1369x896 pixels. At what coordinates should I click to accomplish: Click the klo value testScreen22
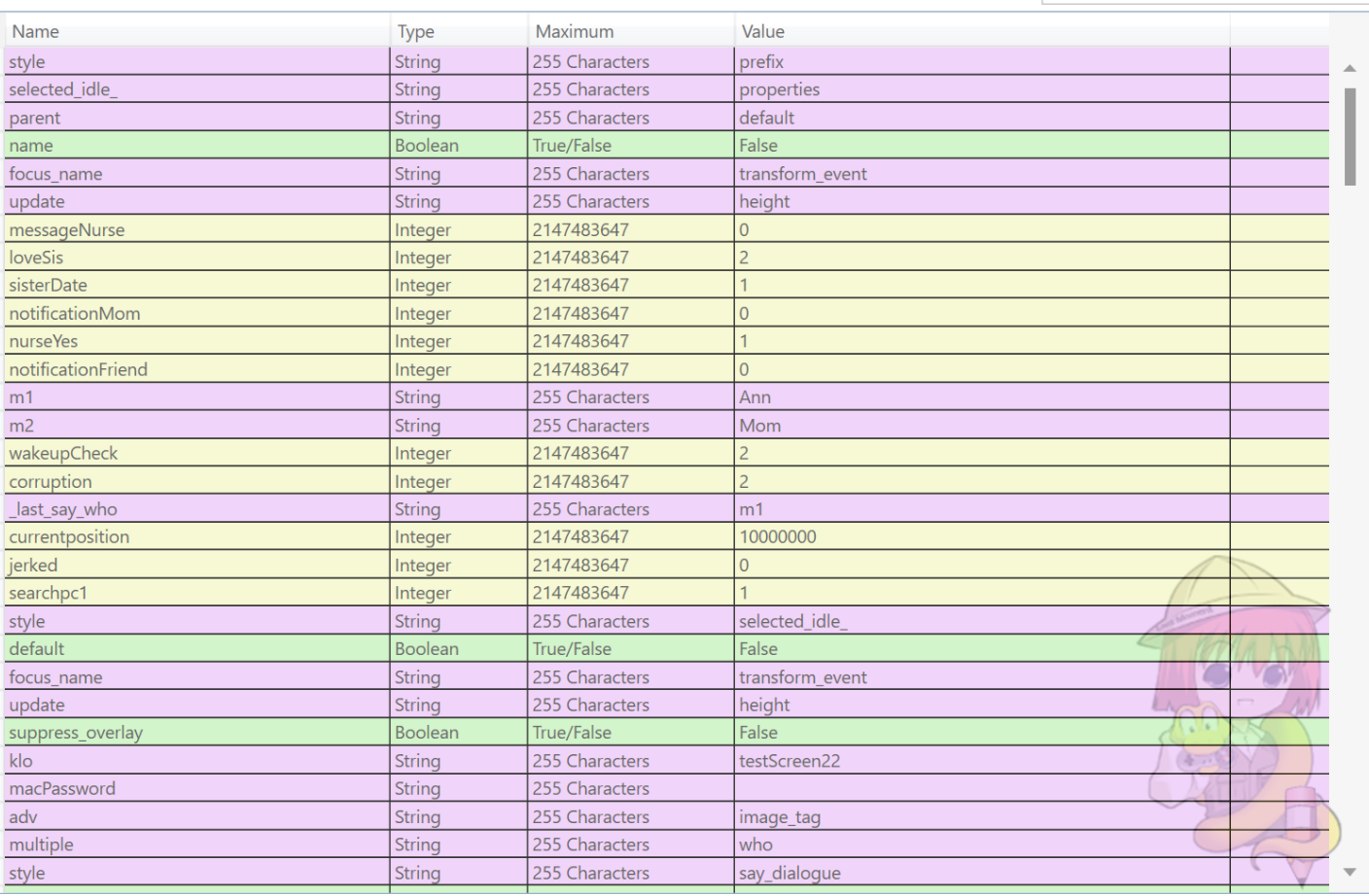coord(790,761)
